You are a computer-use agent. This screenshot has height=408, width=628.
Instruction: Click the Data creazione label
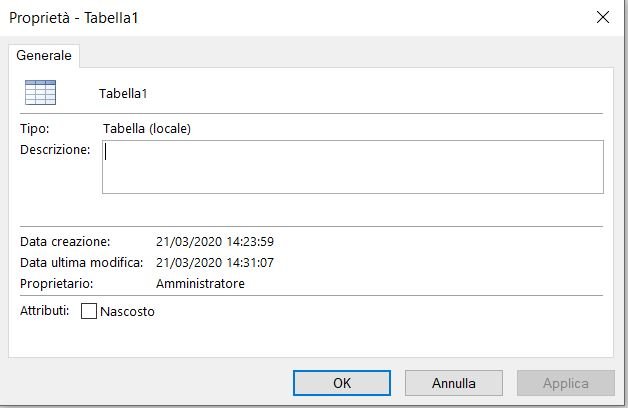(65, 241)
